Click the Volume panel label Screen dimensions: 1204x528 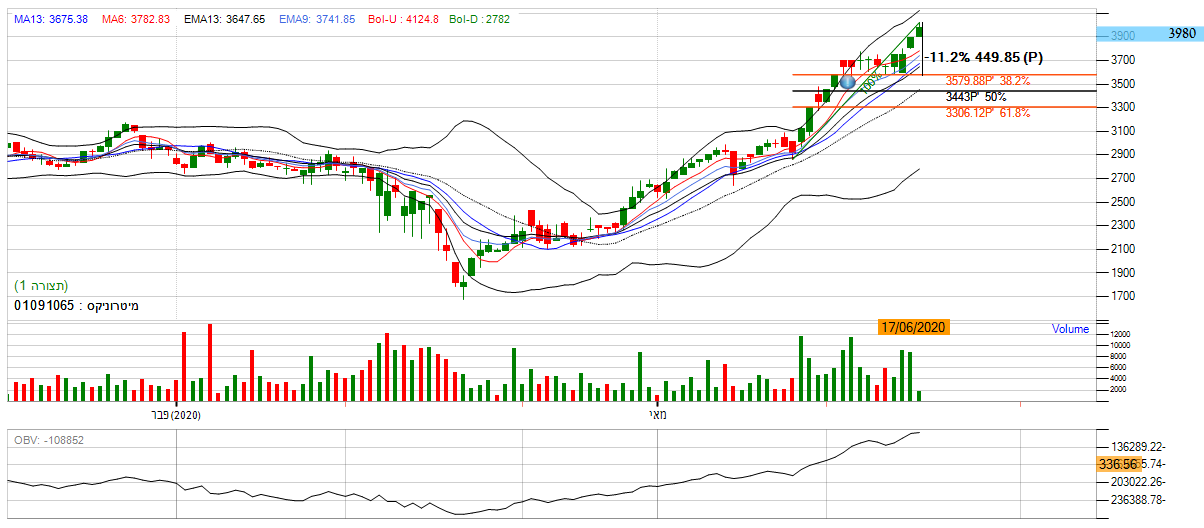[x=1070, y=329]
